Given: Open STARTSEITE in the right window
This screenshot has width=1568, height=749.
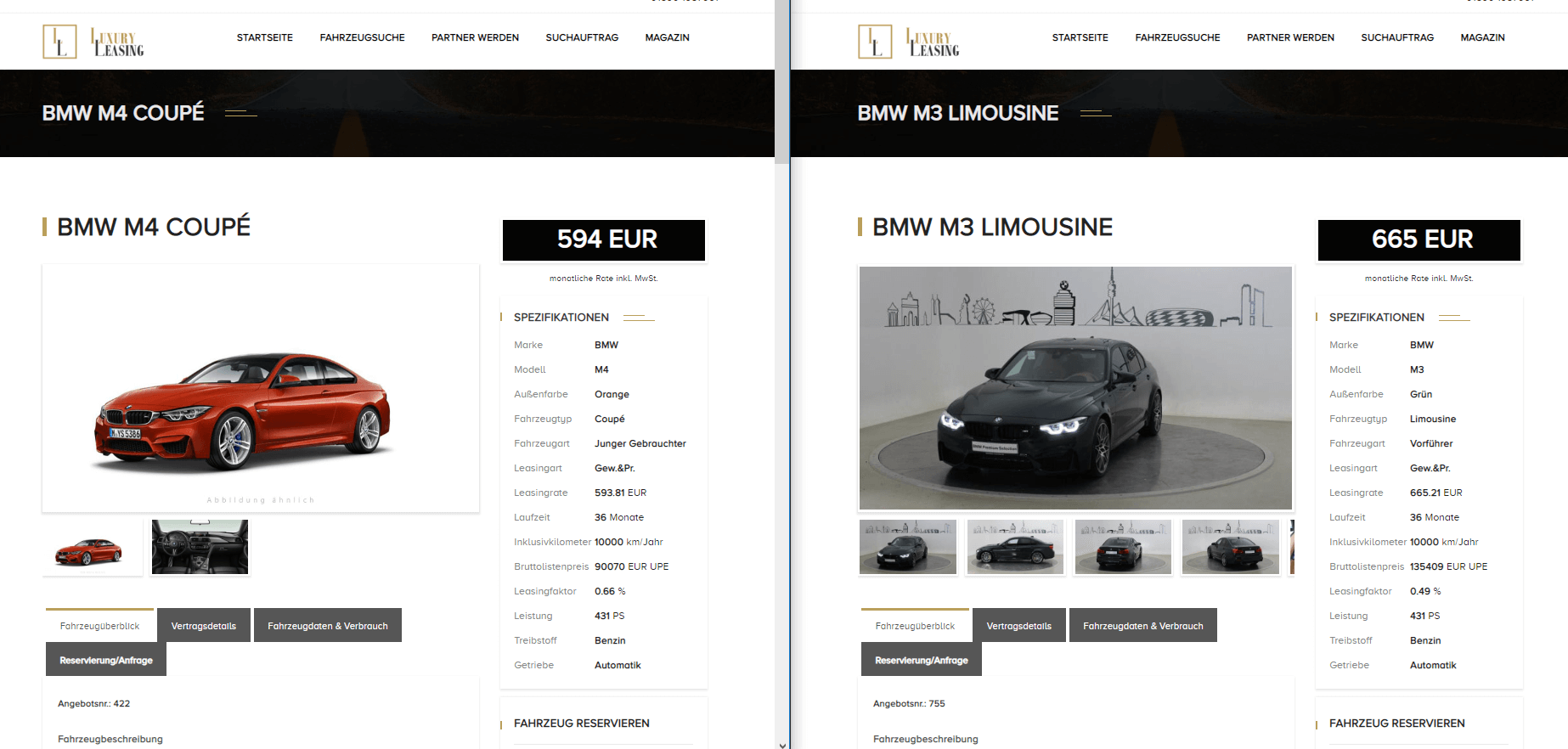Looking at the screenshot, I should click(1080, 37).
